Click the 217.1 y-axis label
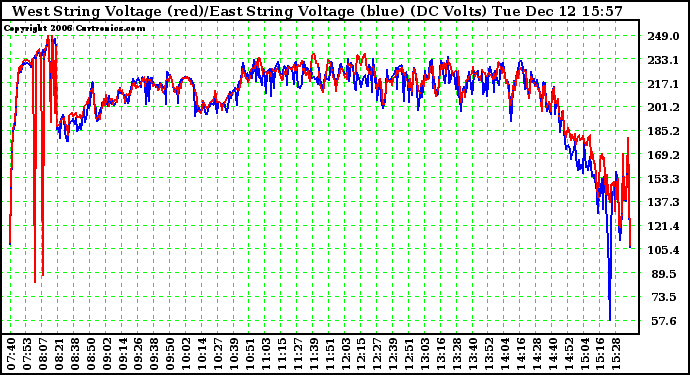The height and width of the screenshot is (375, 690). [663, 84]
